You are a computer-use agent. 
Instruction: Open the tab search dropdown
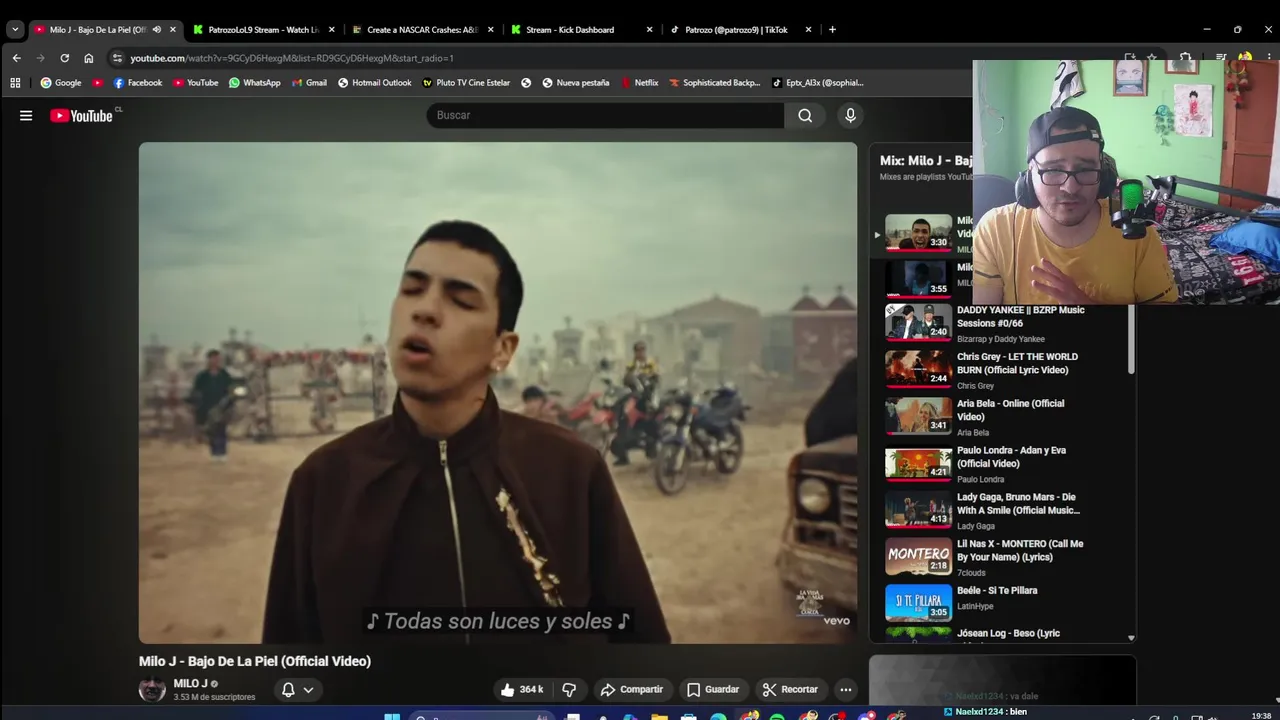click(15, 30)
